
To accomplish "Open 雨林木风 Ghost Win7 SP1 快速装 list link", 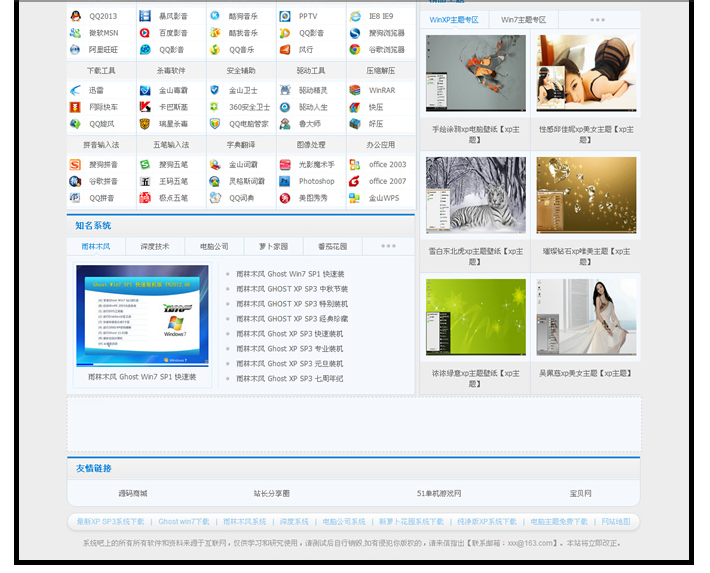I will 290,274.
